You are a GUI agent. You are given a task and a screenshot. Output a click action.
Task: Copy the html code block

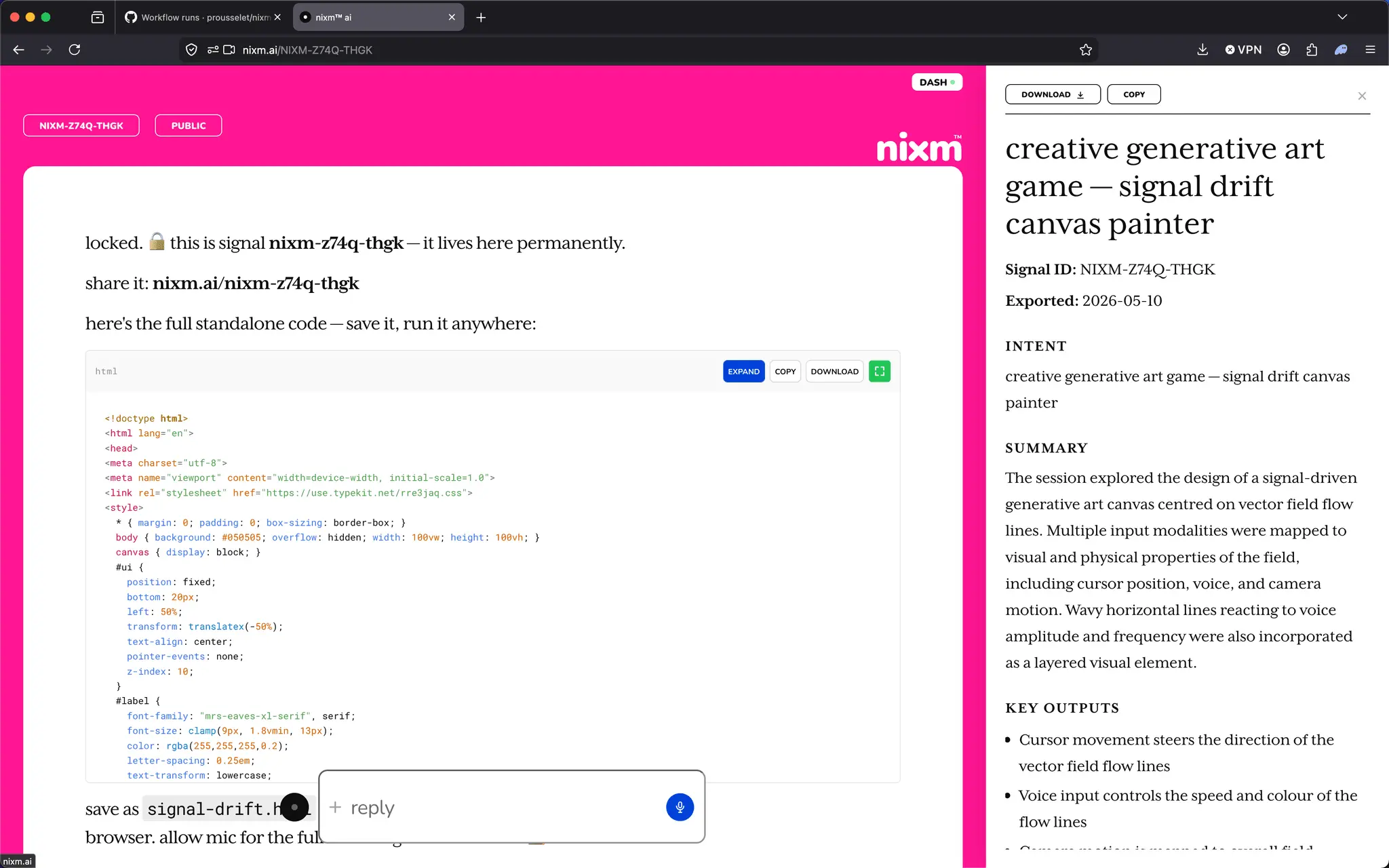785,372
